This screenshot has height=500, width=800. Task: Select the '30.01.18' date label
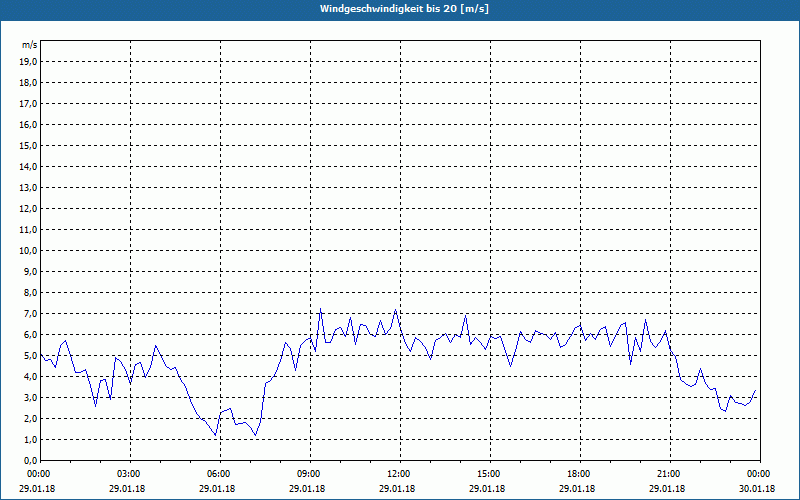(x=757, y=489)
